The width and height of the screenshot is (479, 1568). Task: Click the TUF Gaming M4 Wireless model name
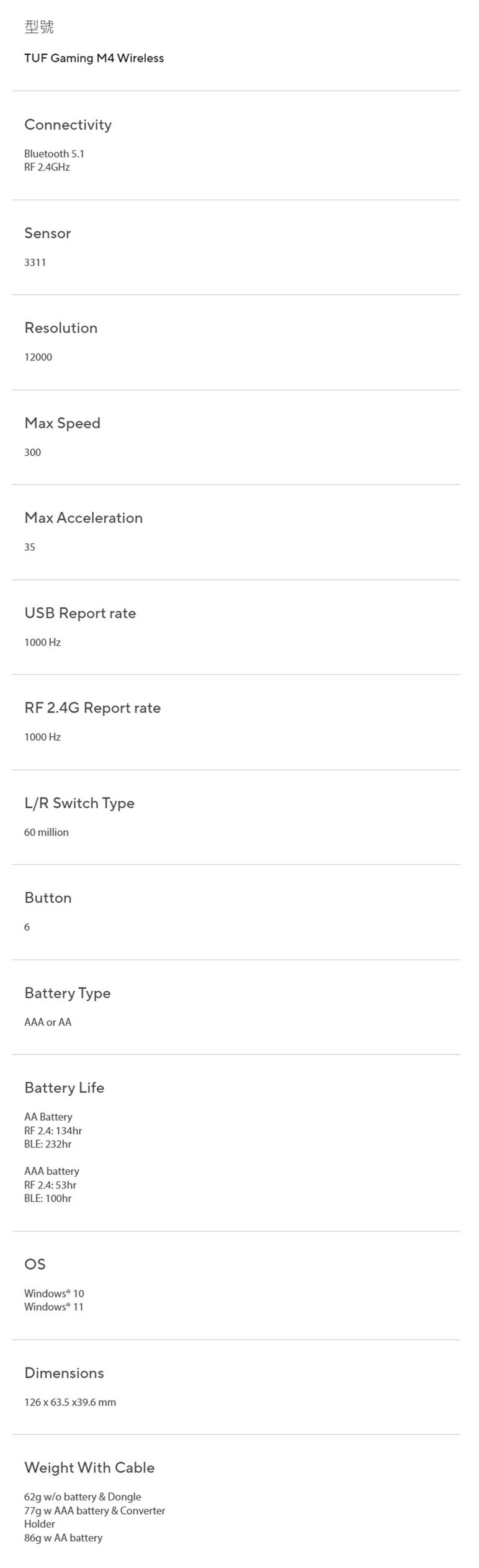tap(94, 58)
